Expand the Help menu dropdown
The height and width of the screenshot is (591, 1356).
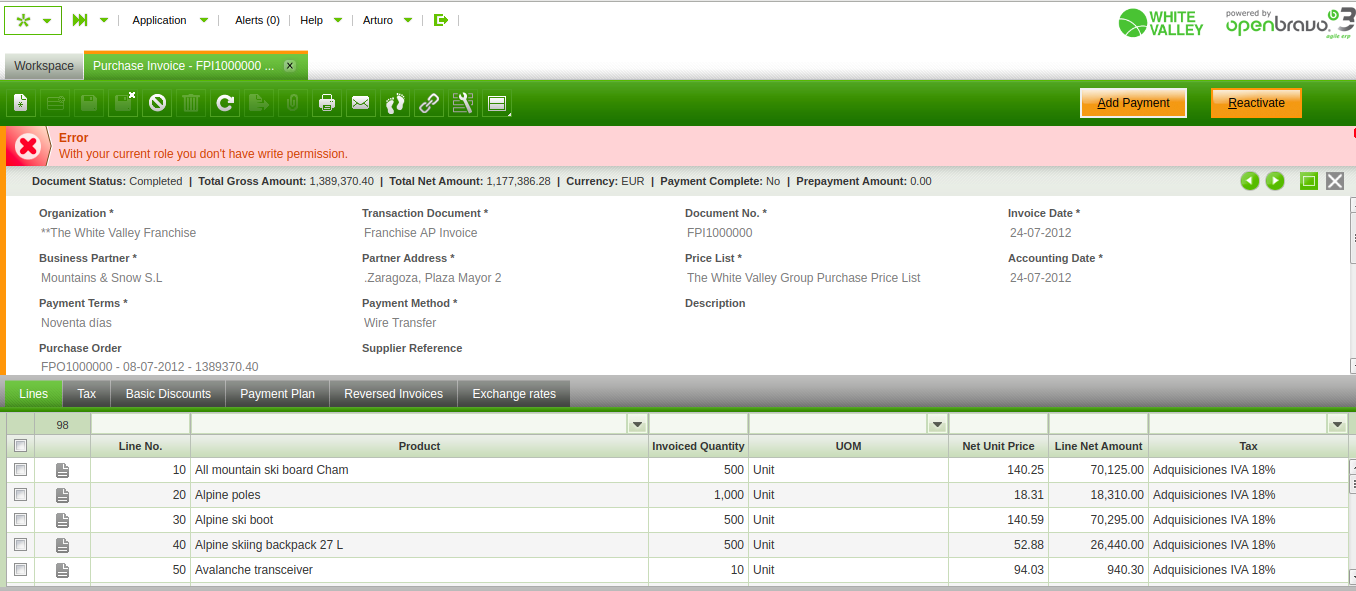(338, 20)
